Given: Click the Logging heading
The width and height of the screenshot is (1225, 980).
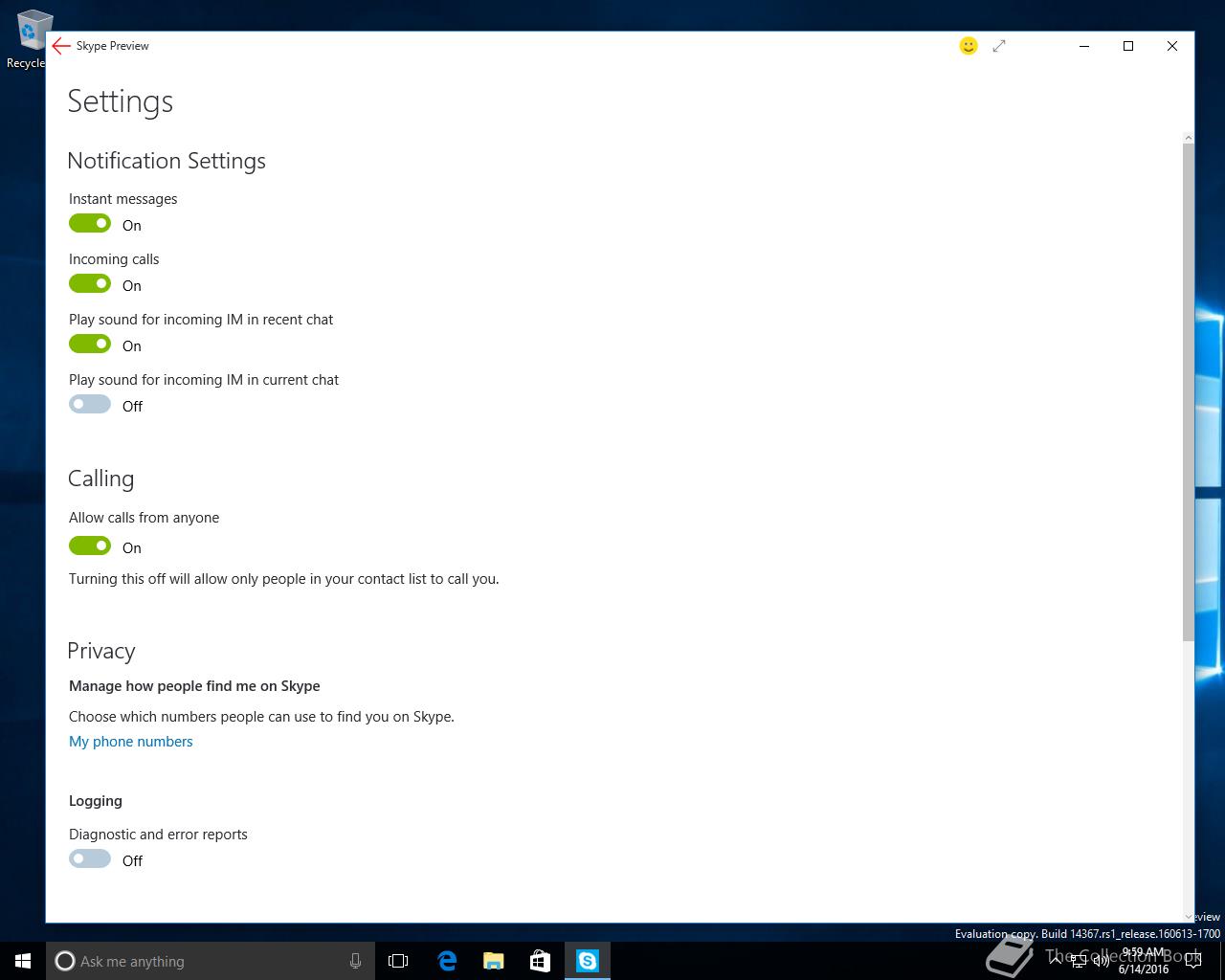Looking at the screenshot, I should (x=96, y=801).
